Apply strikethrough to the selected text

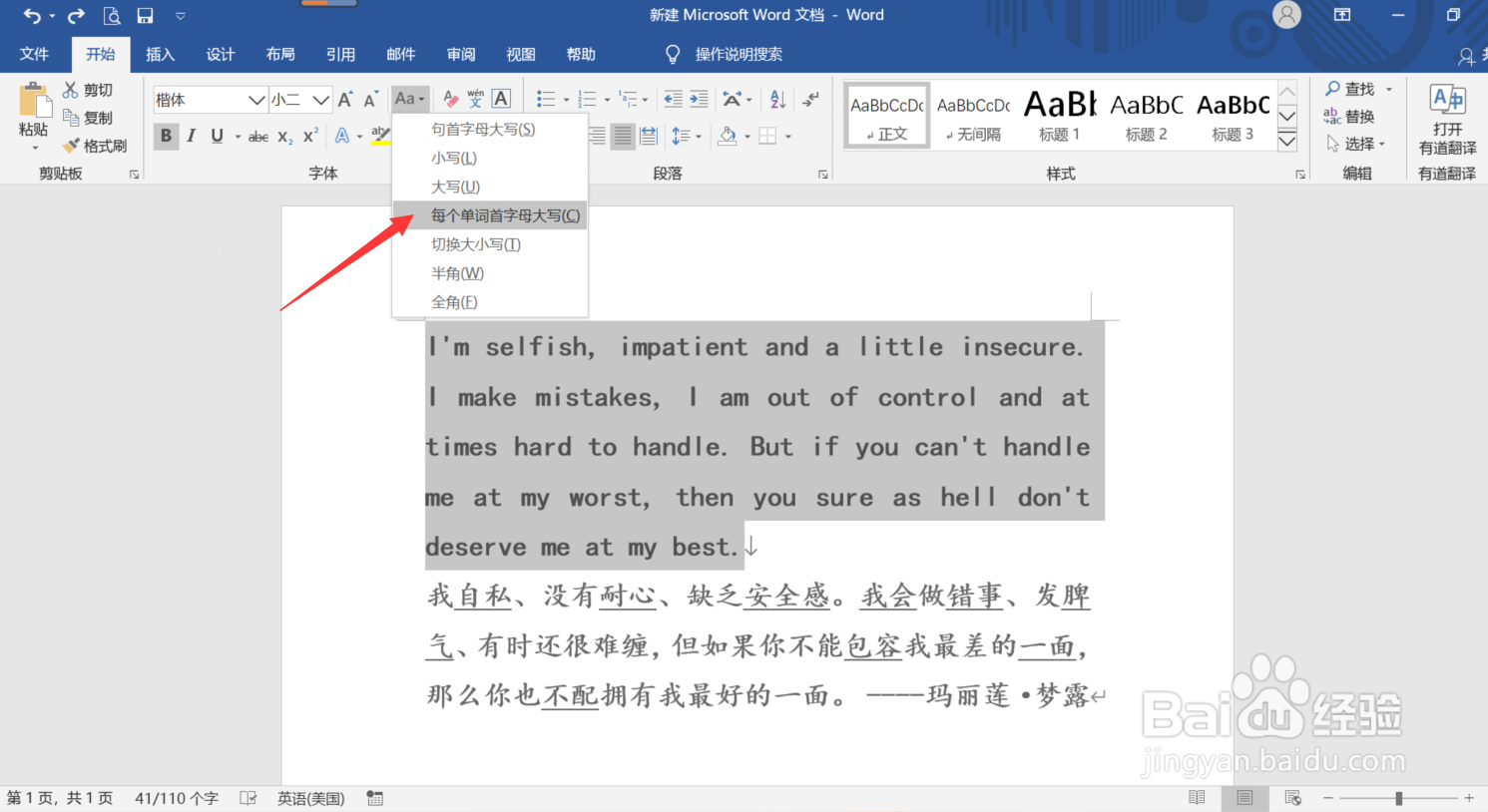tap(256, 136)
